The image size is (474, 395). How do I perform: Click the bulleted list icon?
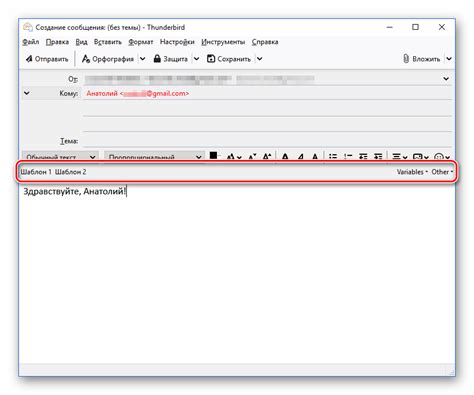333,156
